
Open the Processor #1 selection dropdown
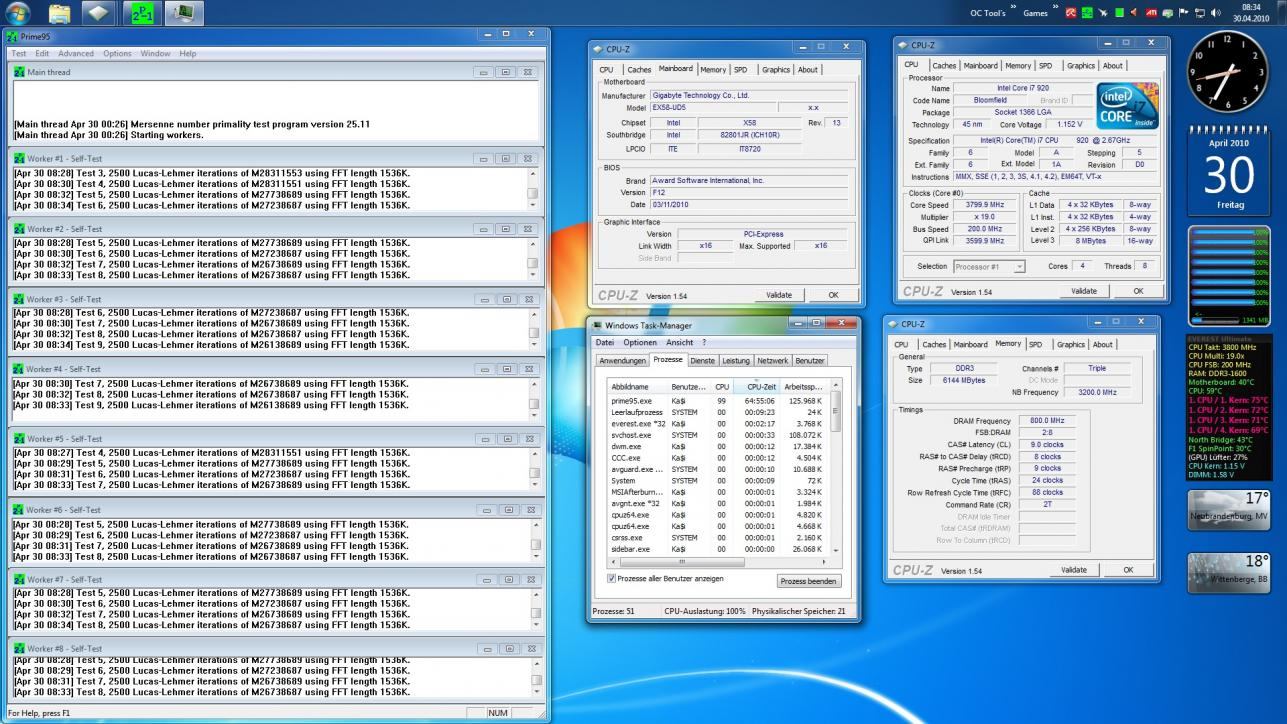pos(989,267)
